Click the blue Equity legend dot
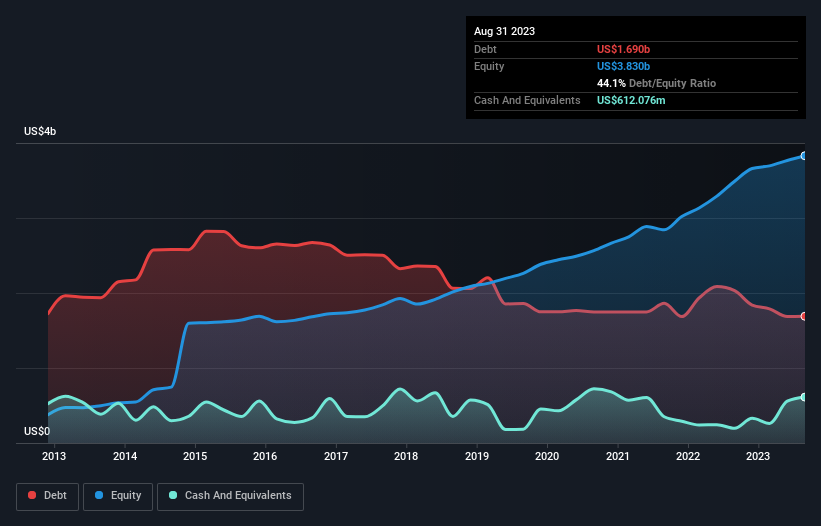The height and width of the screenshot is (526, 821). pos(99,495)
